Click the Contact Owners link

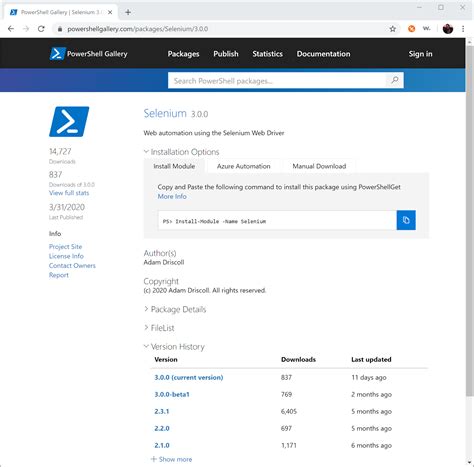coord(72,266)
